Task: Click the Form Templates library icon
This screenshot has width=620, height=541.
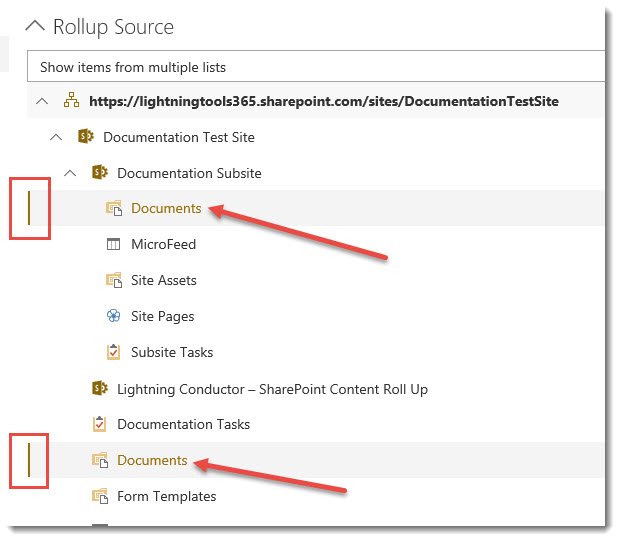Action: tap(100, 496)
